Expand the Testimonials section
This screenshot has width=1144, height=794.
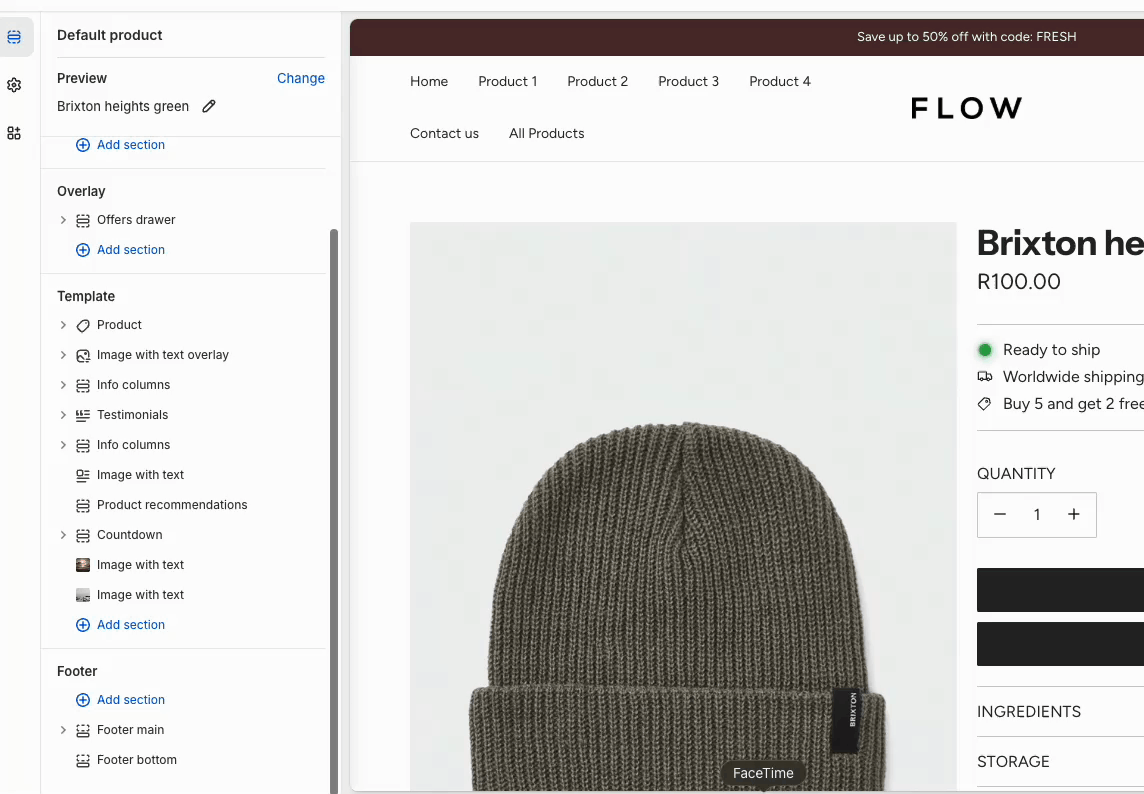63,415
